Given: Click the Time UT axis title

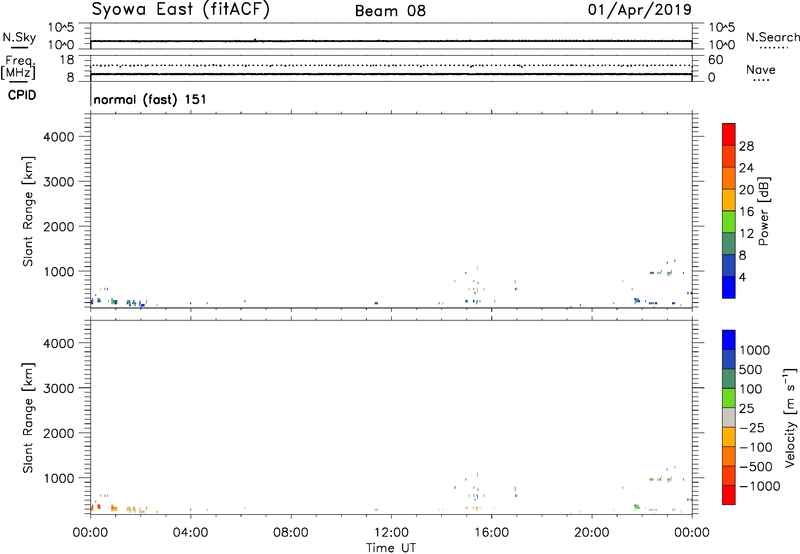Looking at the screenshot, I should 391,546.
